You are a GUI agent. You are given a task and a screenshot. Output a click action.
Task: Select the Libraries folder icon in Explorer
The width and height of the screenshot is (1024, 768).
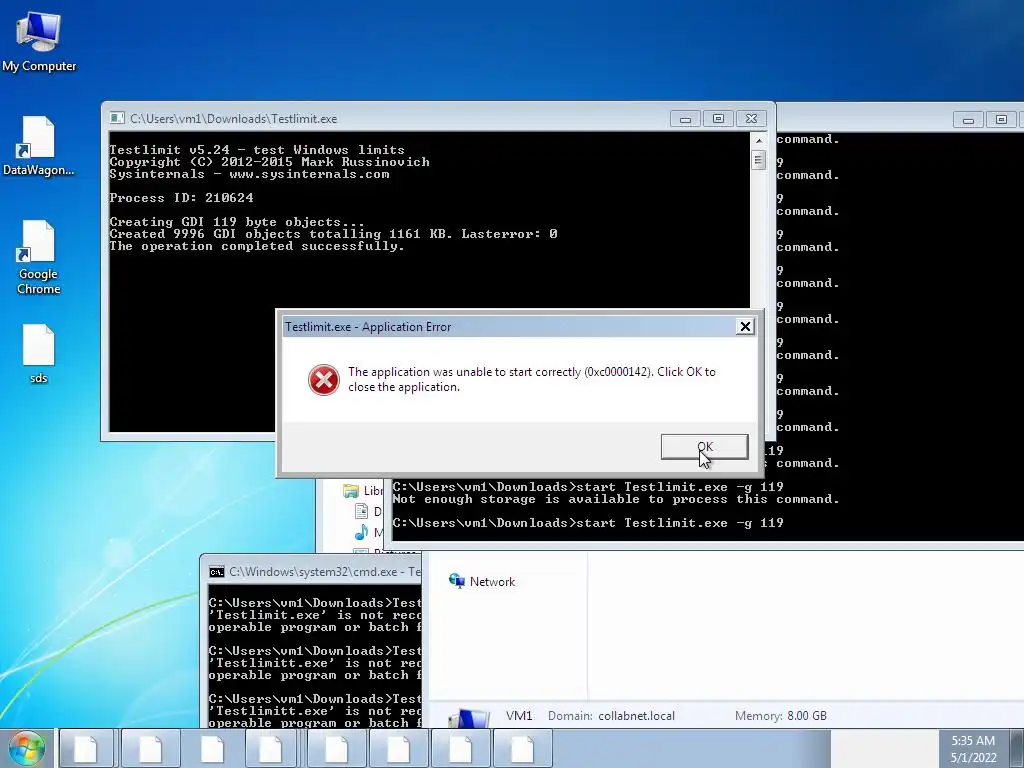[351, 490]
